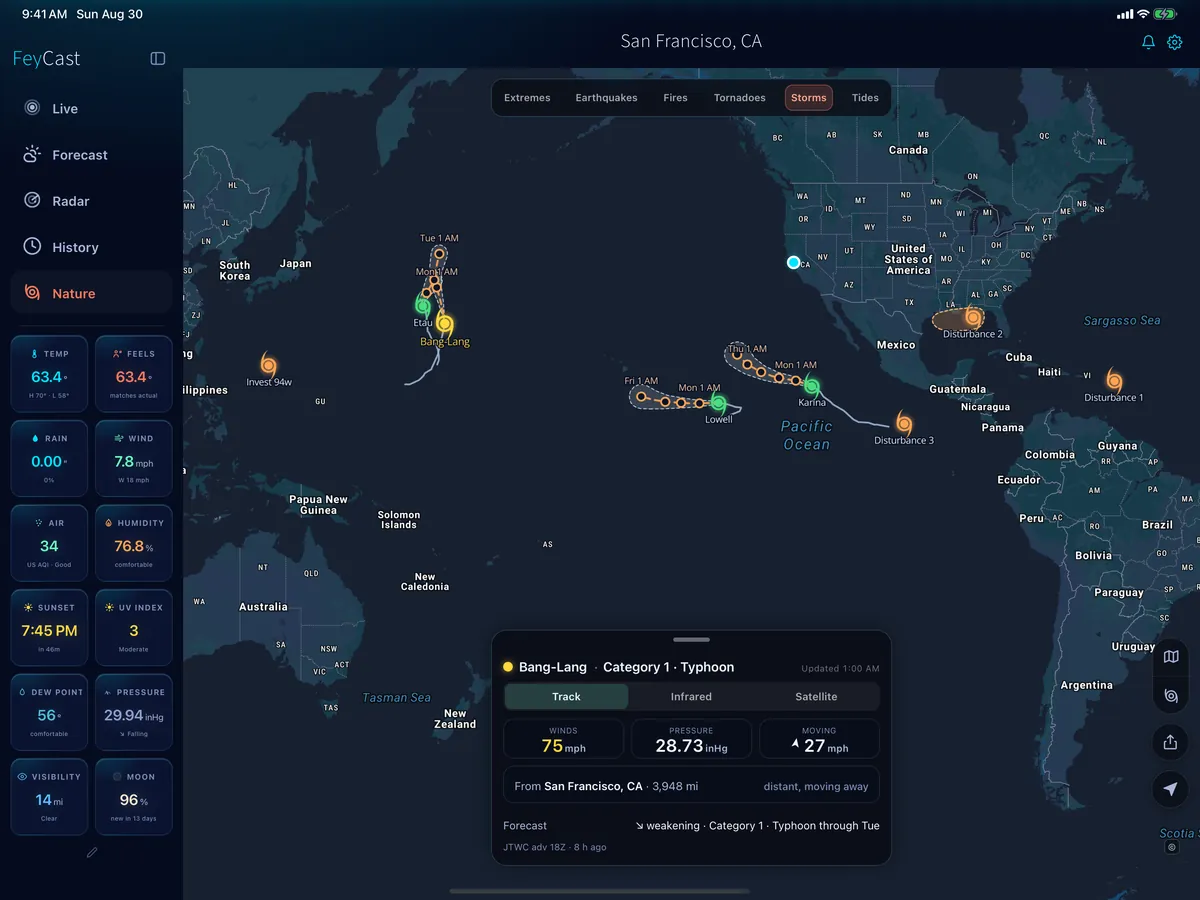Switch to Tornadoes map filter
The width and height of the screenshot is (1200, 900).
[x=739, y=98]
